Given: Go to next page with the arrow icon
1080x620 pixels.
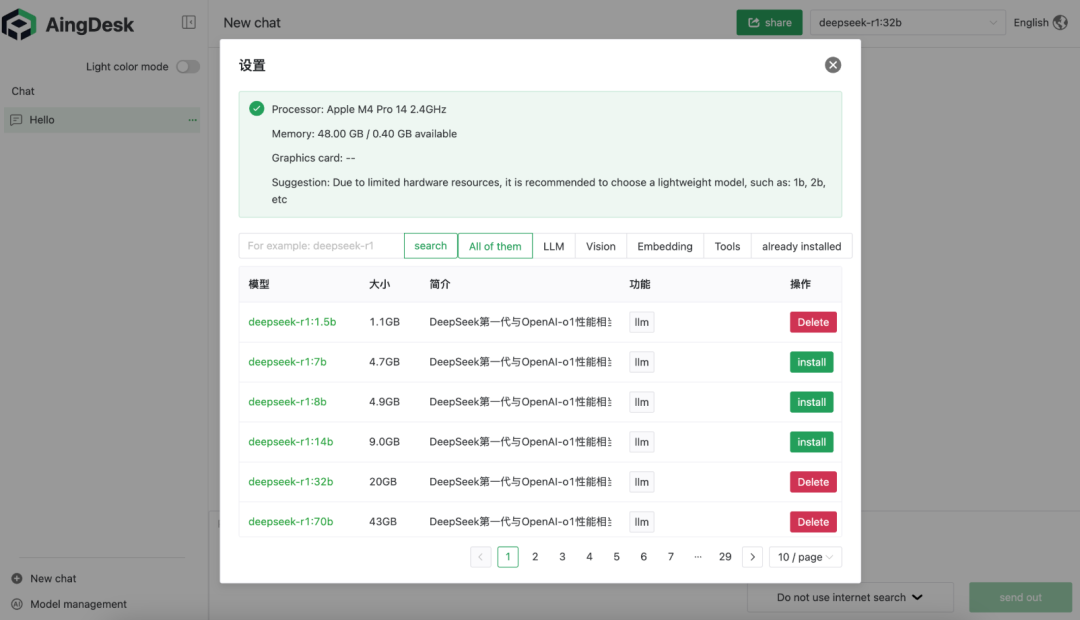Looking at the screenshot, I should click(752, 556).
